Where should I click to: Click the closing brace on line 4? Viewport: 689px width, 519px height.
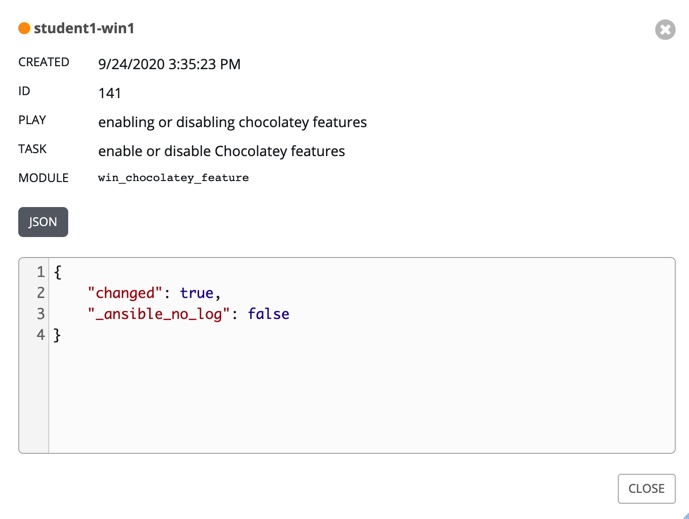(58, 335)
